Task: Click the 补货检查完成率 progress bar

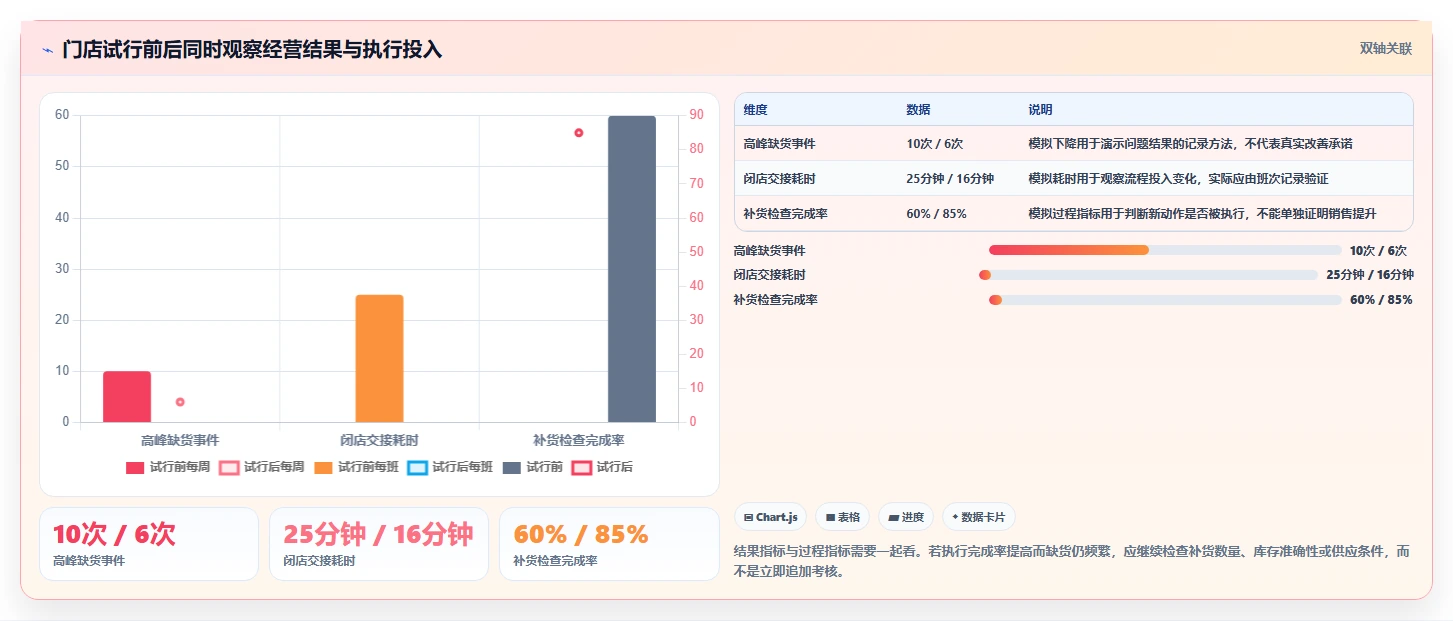Action: [1165, 300]
